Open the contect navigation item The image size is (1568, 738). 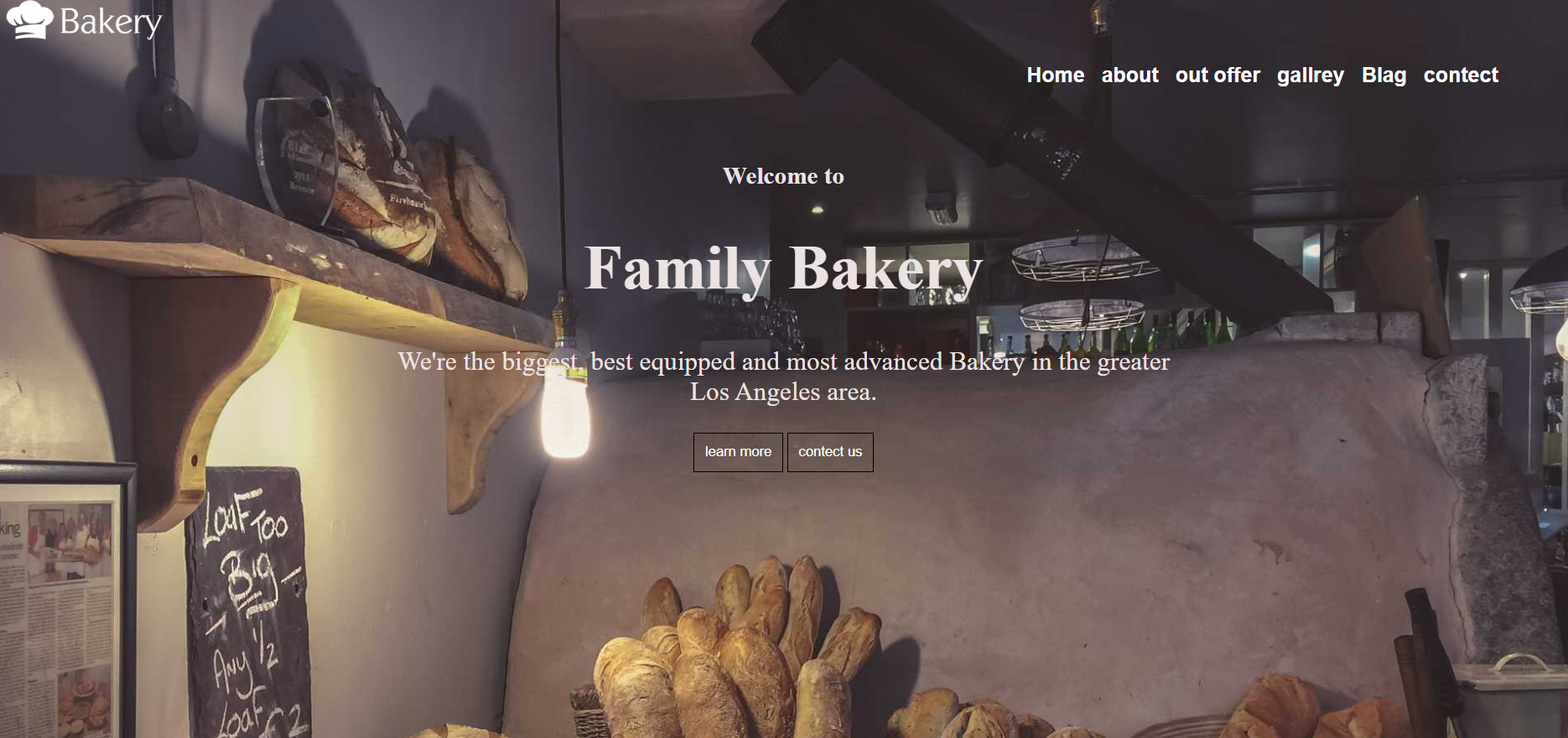click(1461, 75)
